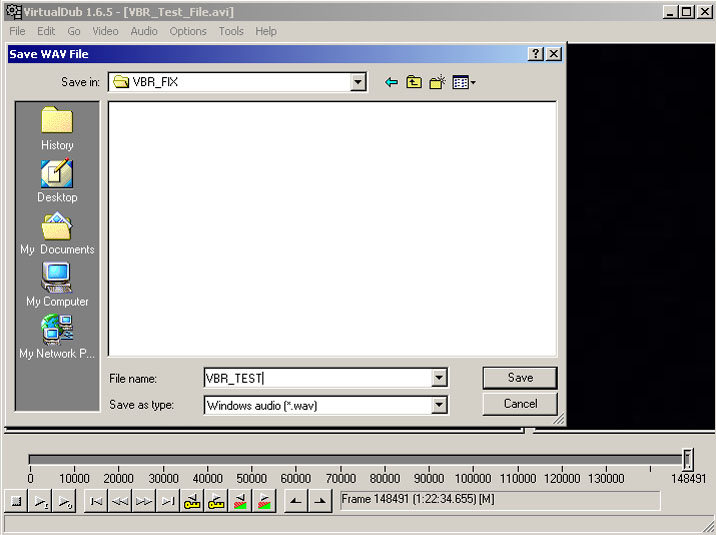
Task: Click the output playback button
Action: [x=64, y=501]
